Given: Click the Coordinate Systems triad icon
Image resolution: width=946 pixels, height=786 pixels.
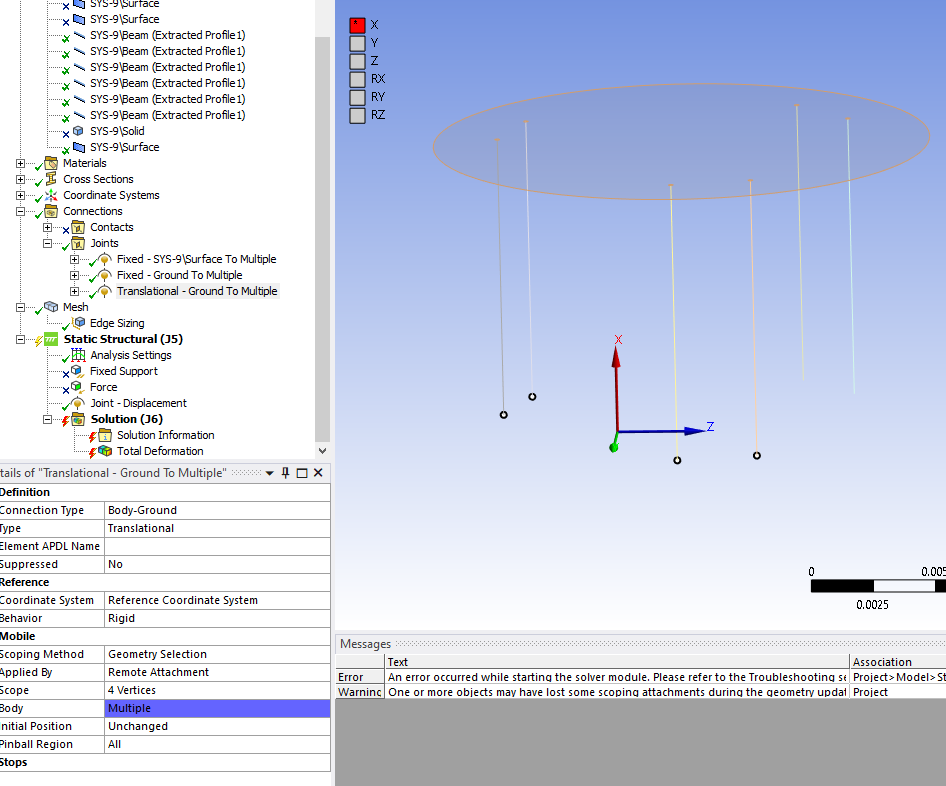Looking at the screenshot, I should coord(51,195).
